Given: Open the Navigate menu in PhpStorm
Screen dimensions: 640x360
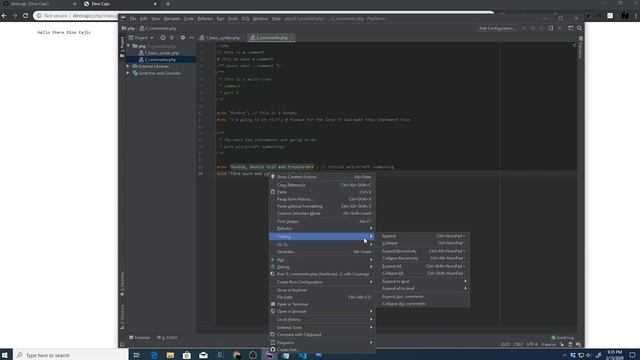Looking at the screenshot, I should point(172,19).
